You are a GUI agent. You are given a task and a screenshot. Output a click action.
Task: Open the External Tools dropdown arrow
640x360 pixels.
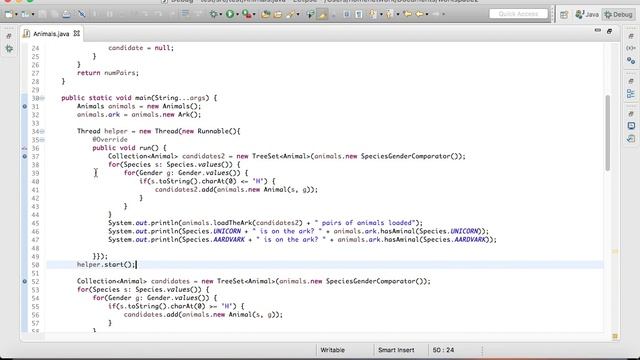pos(254,14)
